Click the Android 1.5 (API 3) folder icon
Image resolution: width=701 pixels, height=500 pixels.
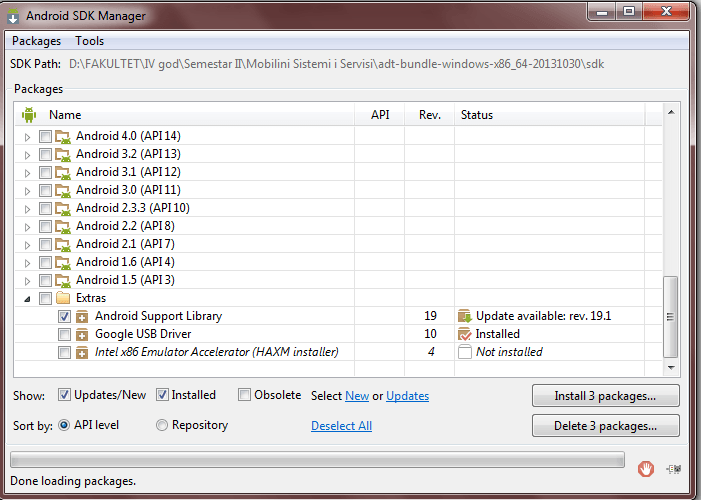click(63, 280)
